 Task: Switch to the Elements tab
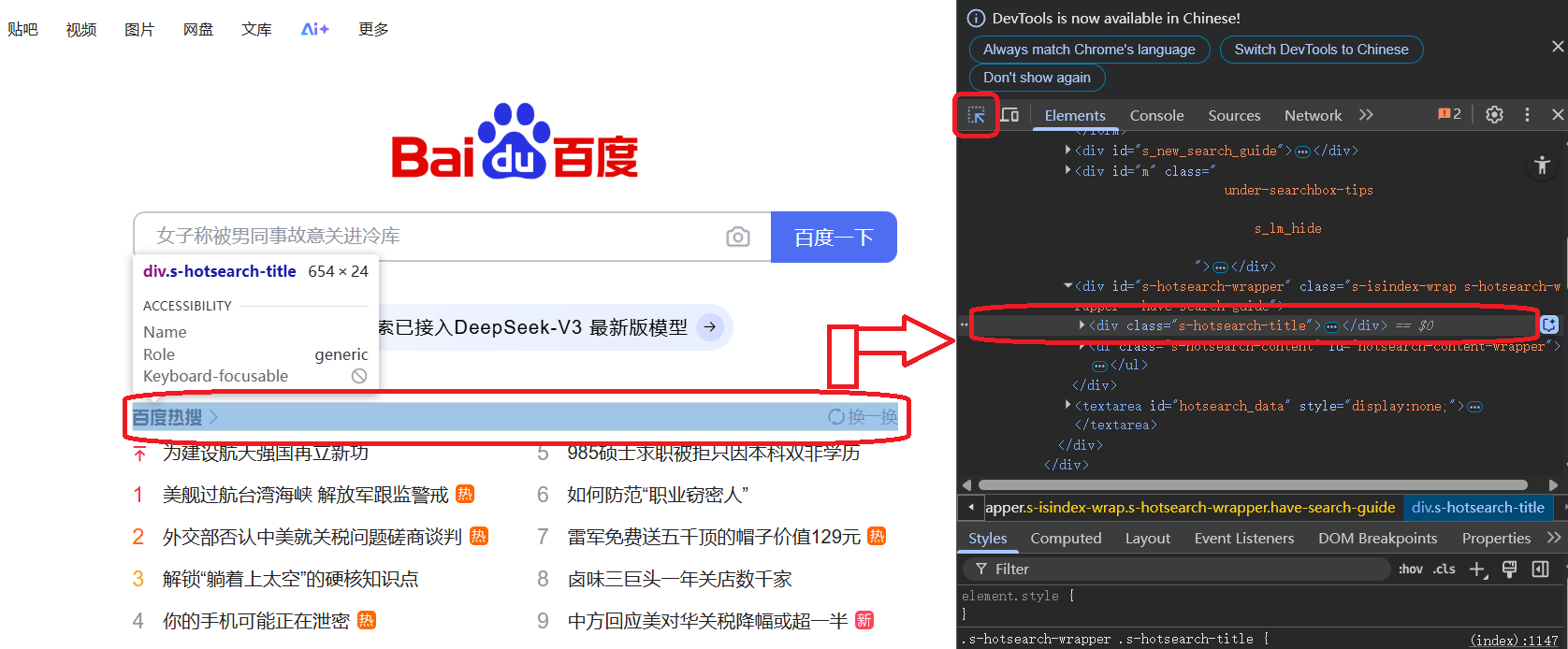(x=1075, y=115)
